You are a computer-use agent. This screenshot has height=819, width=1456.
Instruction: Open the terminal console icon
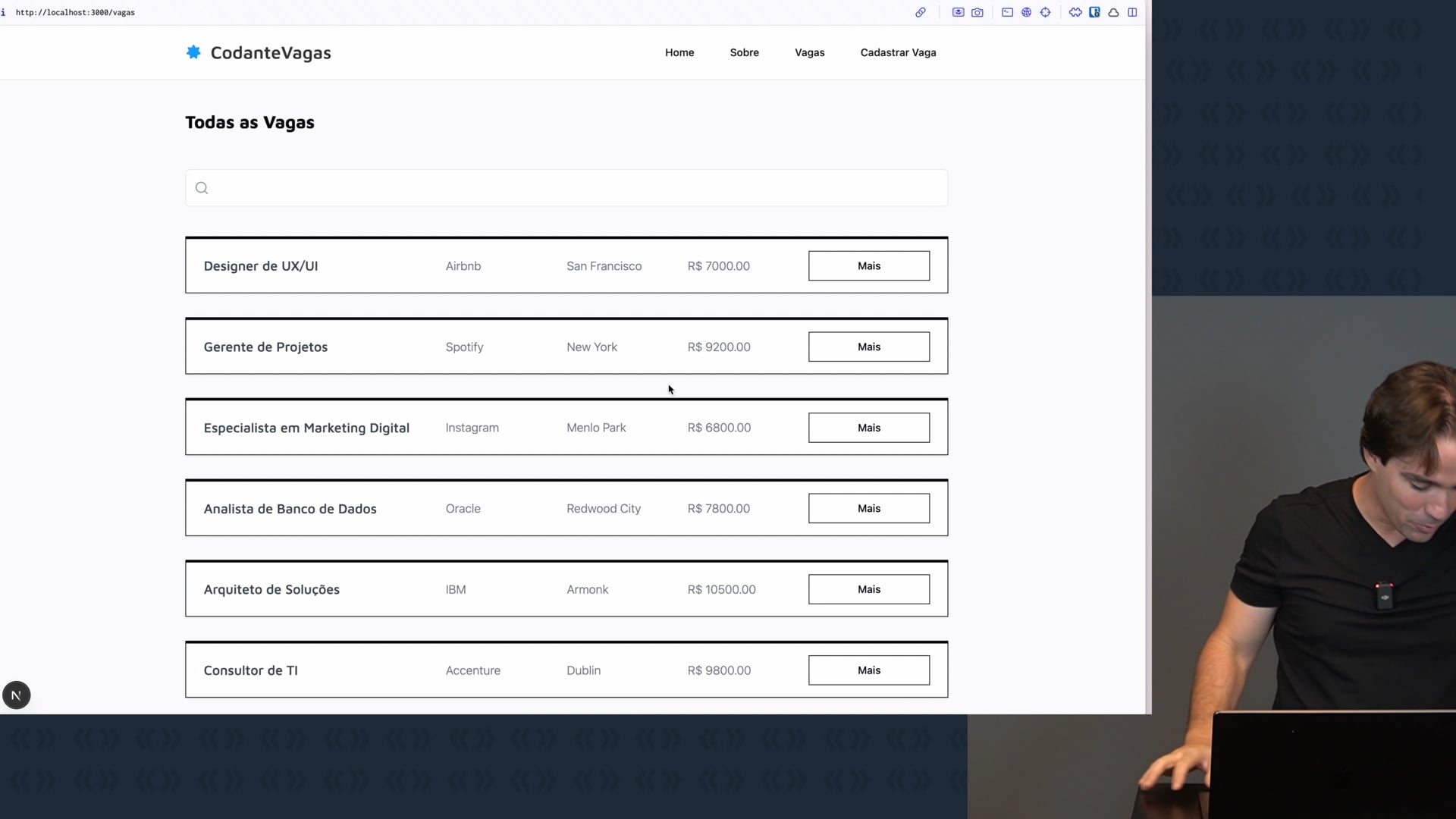(1007, 12)
